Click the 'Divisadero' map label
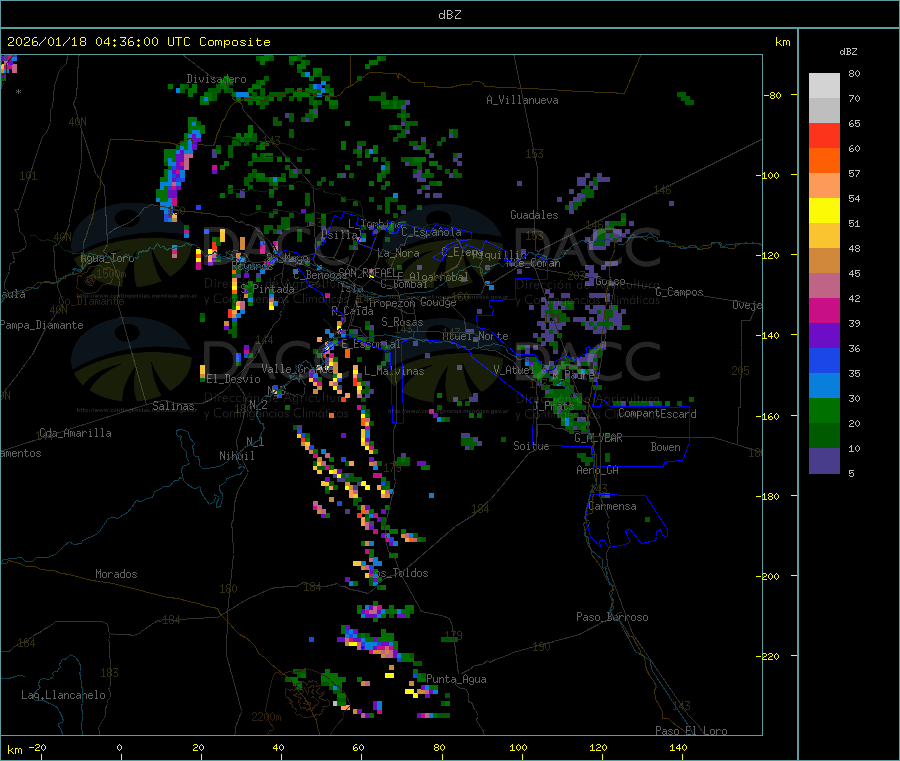This screenshot has height=761, width=900. click(216, 79)
